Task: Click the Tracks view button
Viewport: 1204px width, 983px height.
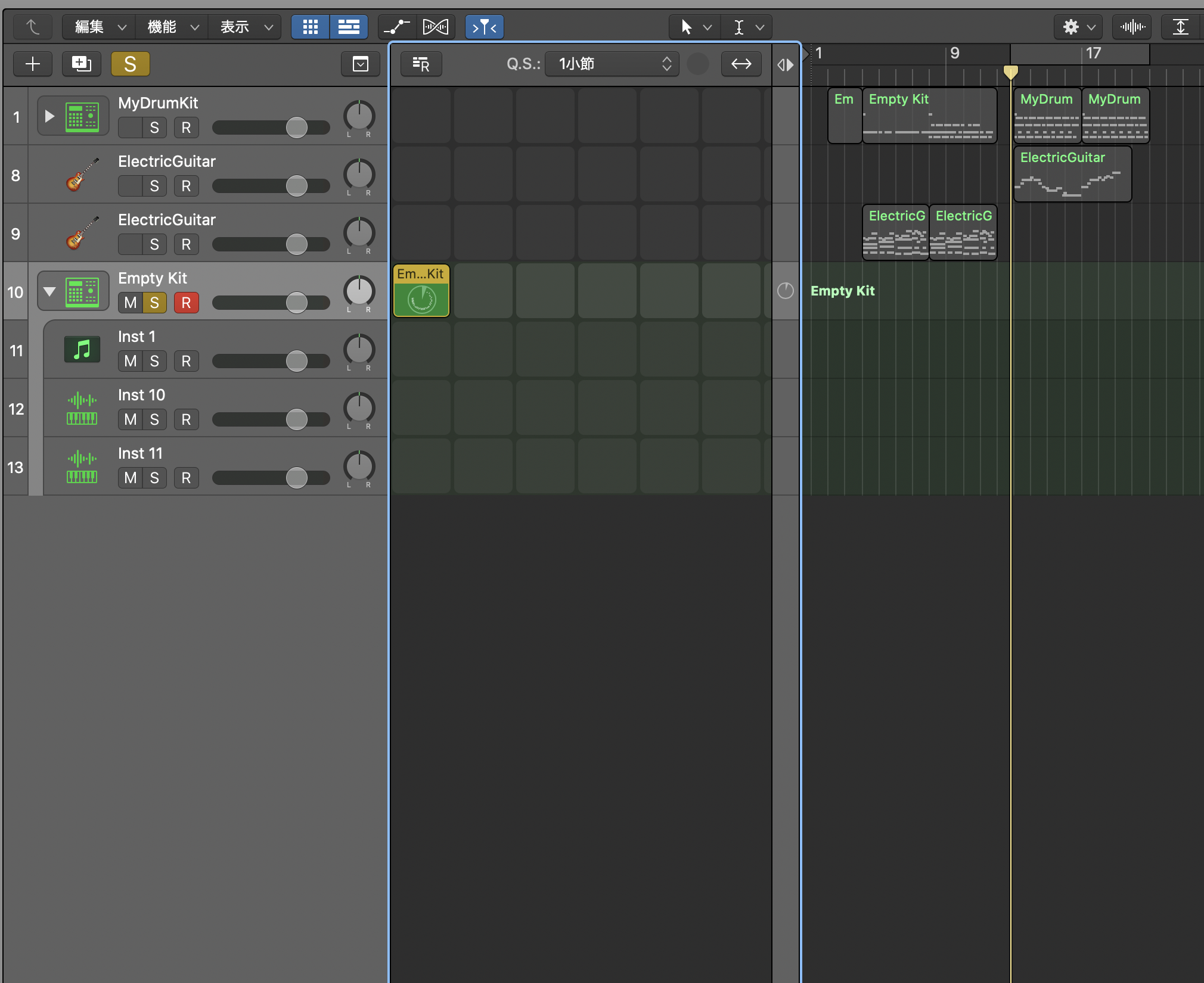Action: (x=349, y=27)
